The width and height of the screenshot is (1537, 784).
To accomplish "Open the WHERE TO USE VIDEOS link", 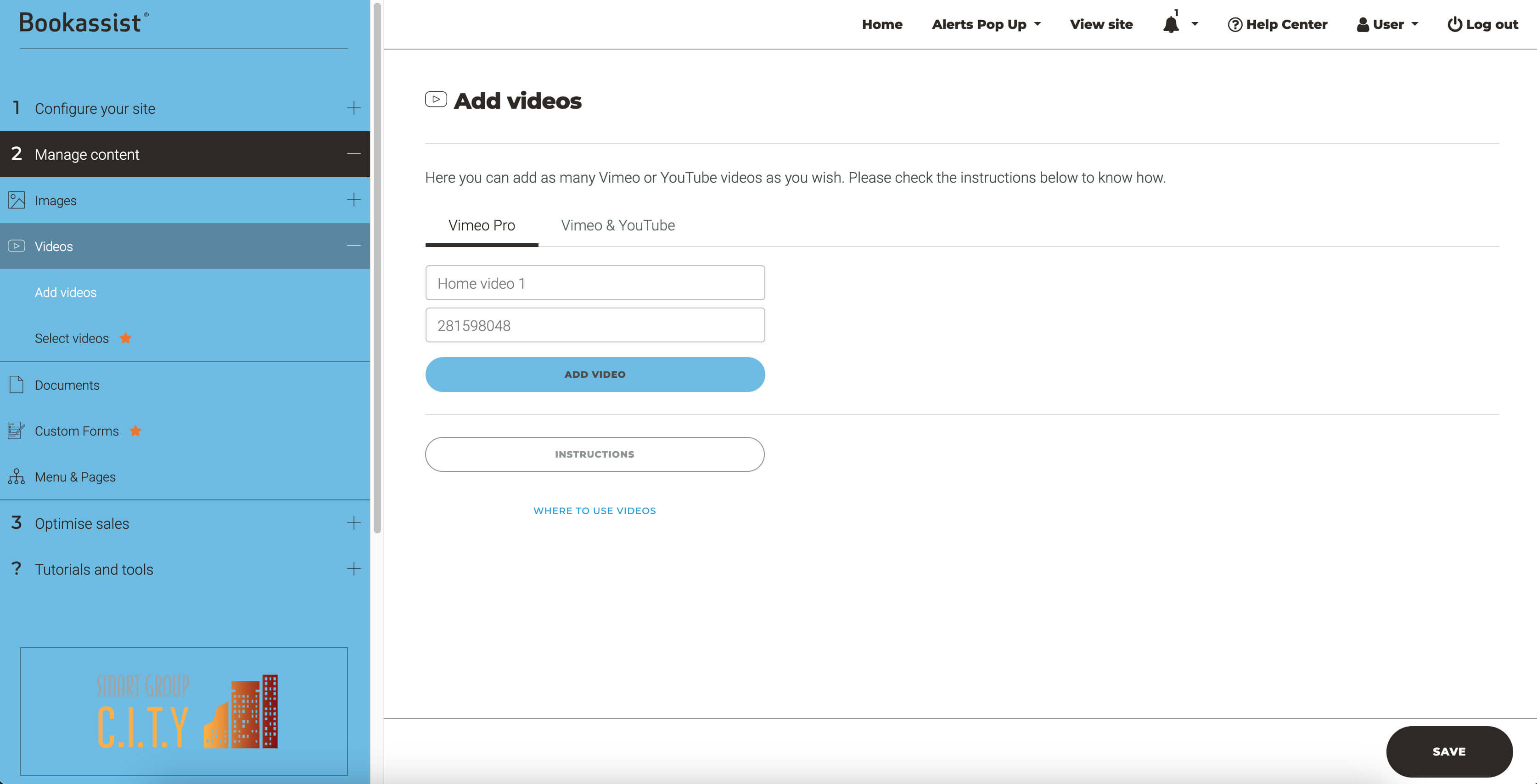I will [x=594, y=511].
